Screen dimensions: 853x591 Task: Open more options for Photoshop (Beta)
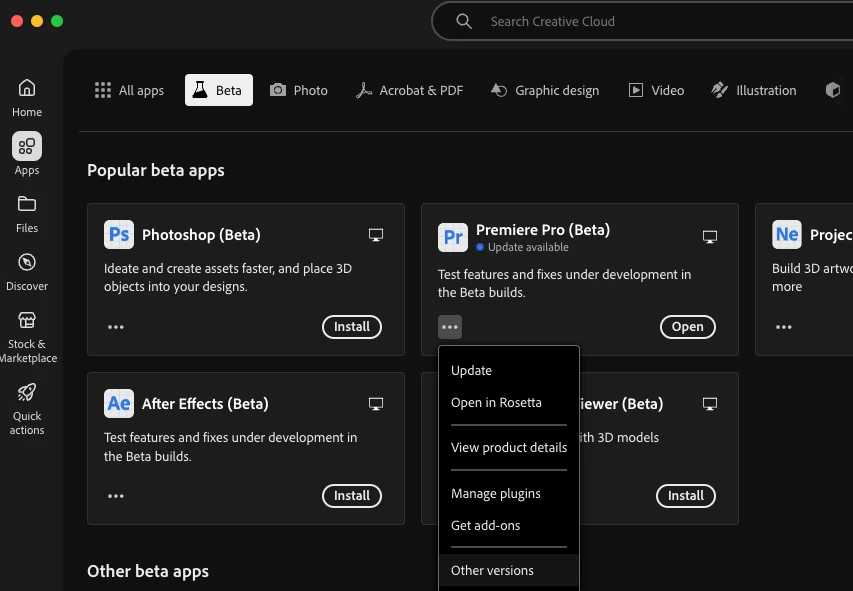click(x=116, y=327)
